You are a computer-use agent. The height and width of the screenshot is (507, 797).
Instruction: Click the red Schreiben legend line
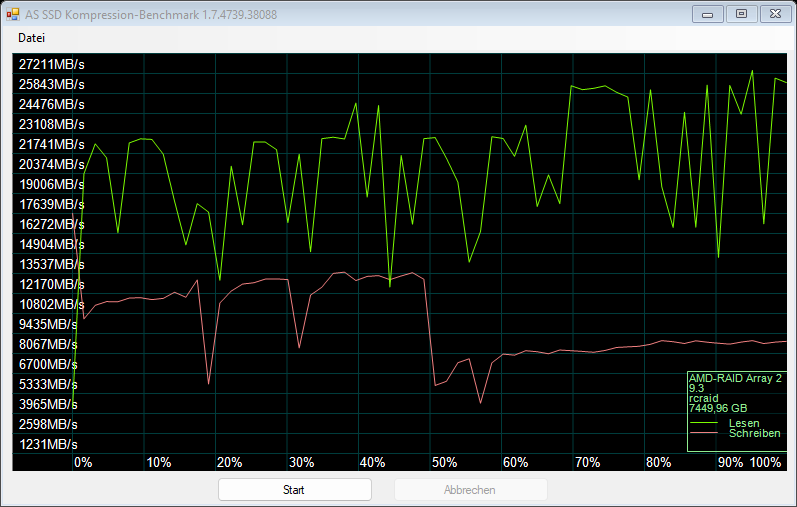(x=704, y=434)
